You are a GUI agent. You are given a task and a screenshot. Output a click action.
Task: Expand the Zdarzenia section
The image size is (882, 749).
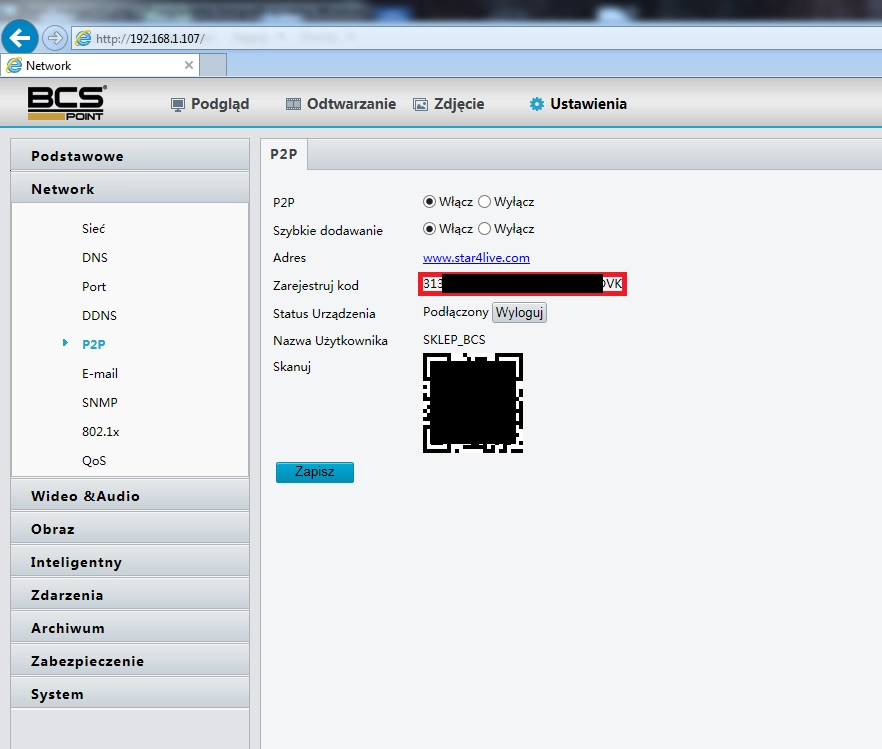pos(130,595)
